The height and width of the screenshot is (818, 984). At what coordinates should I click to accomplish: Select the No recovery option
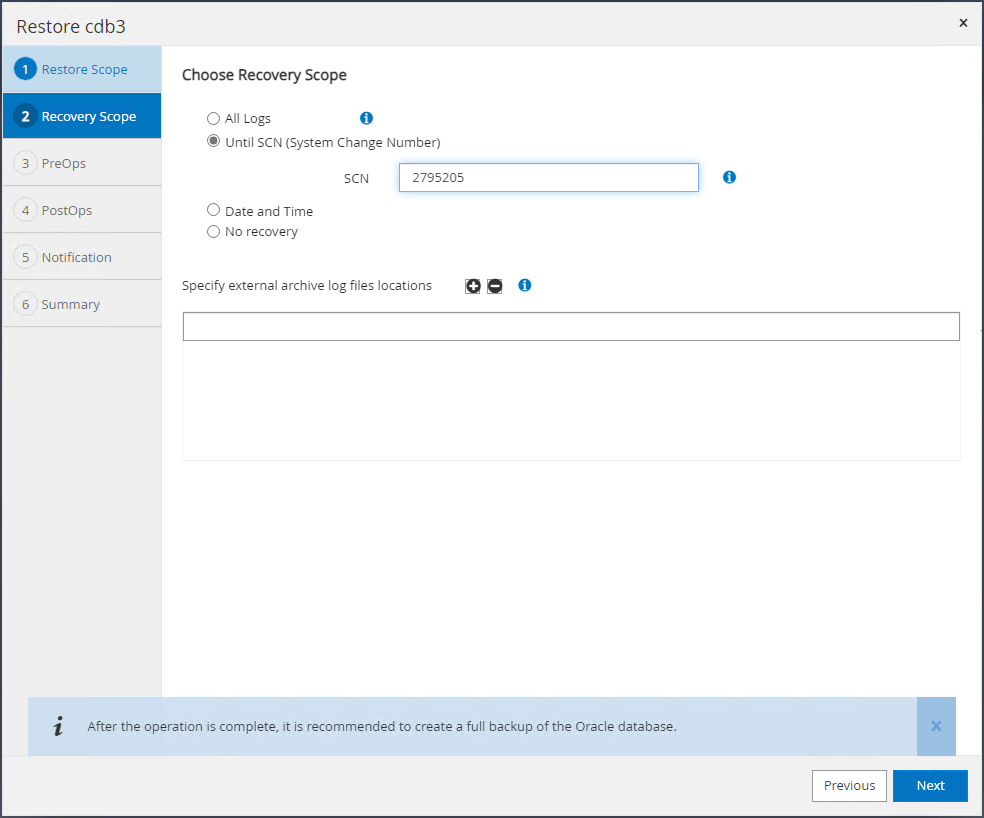point(213,232)
